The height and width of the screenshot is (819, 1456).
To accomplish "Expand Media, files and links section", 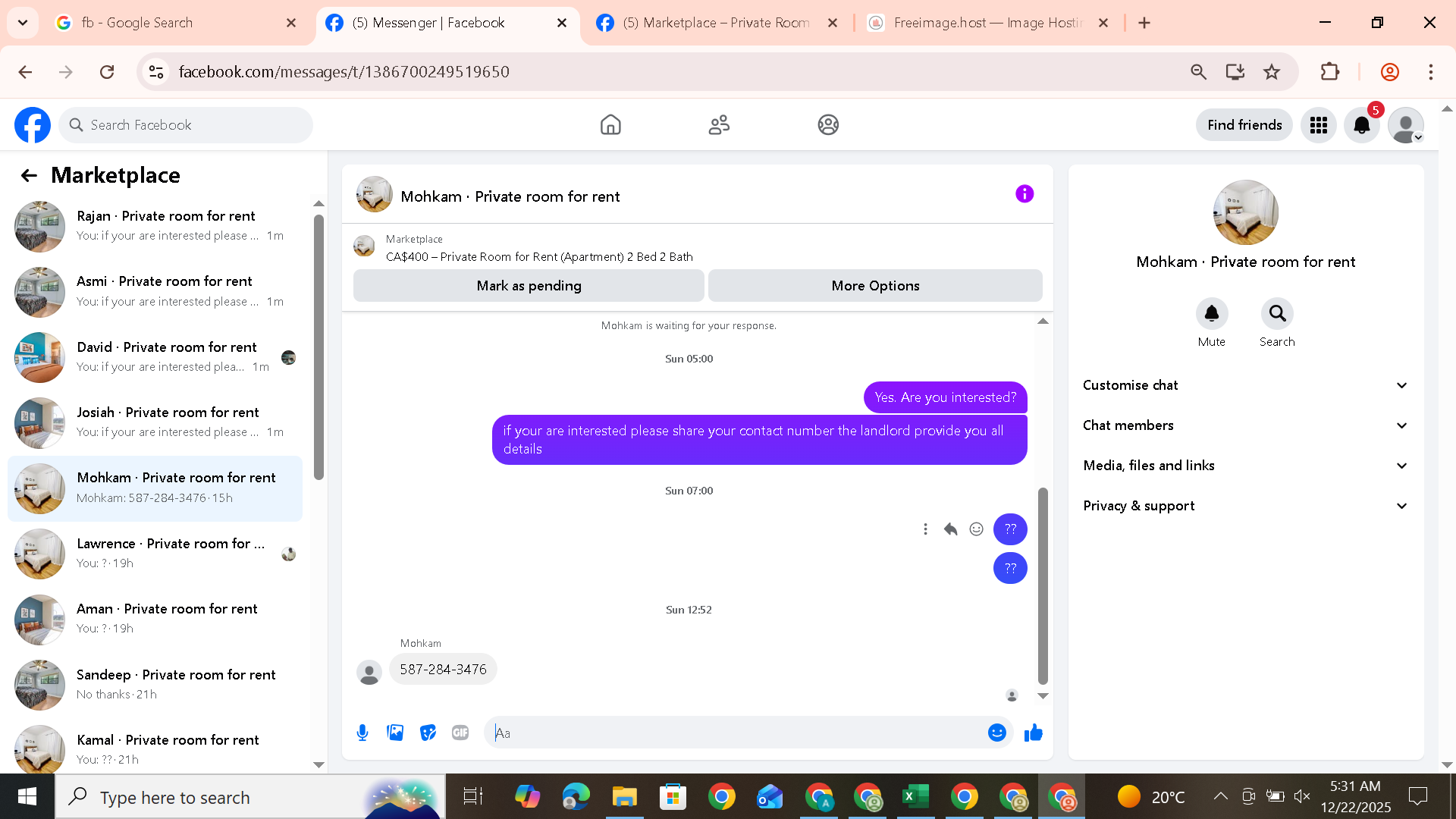I will coord(1245,466).
